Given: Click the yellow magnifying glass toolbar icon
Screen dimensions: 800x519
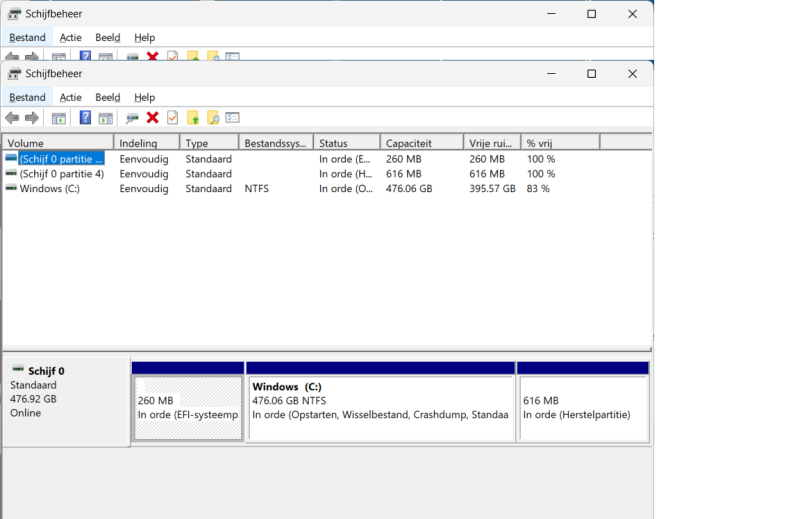Looking at the screenshot, I should tap(213, 118).
